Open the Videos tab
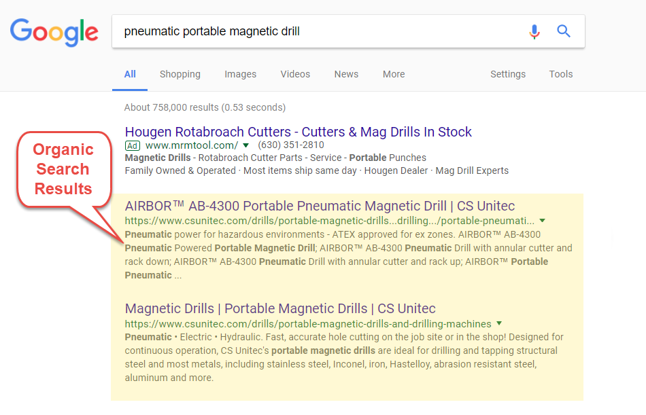 (295, 74)
